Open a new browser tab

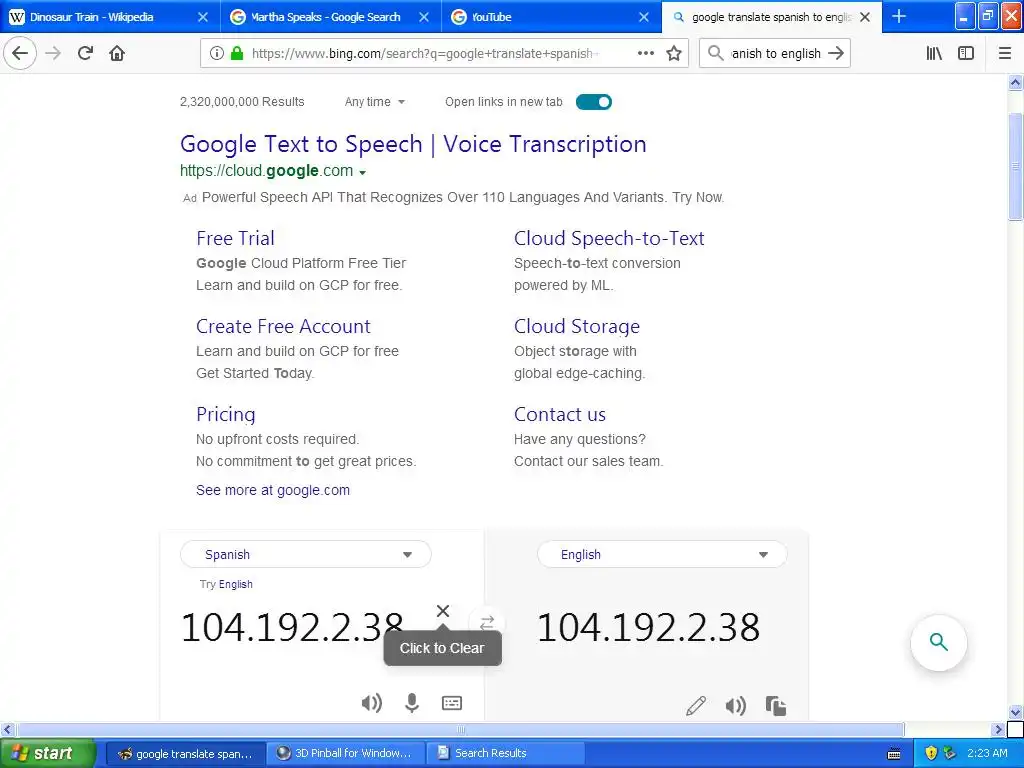click(899, 16)
